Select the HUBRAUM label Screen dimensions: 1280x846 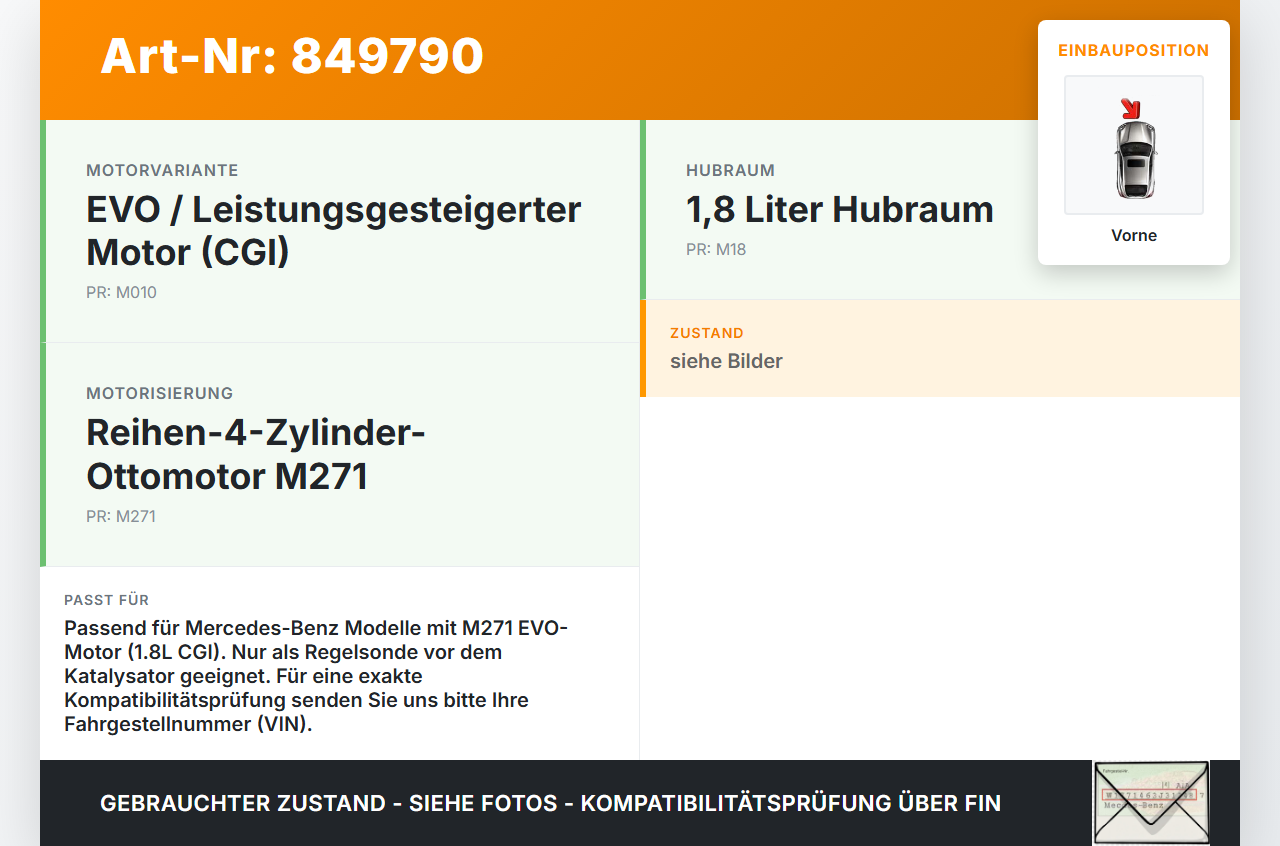click(731, 171)
